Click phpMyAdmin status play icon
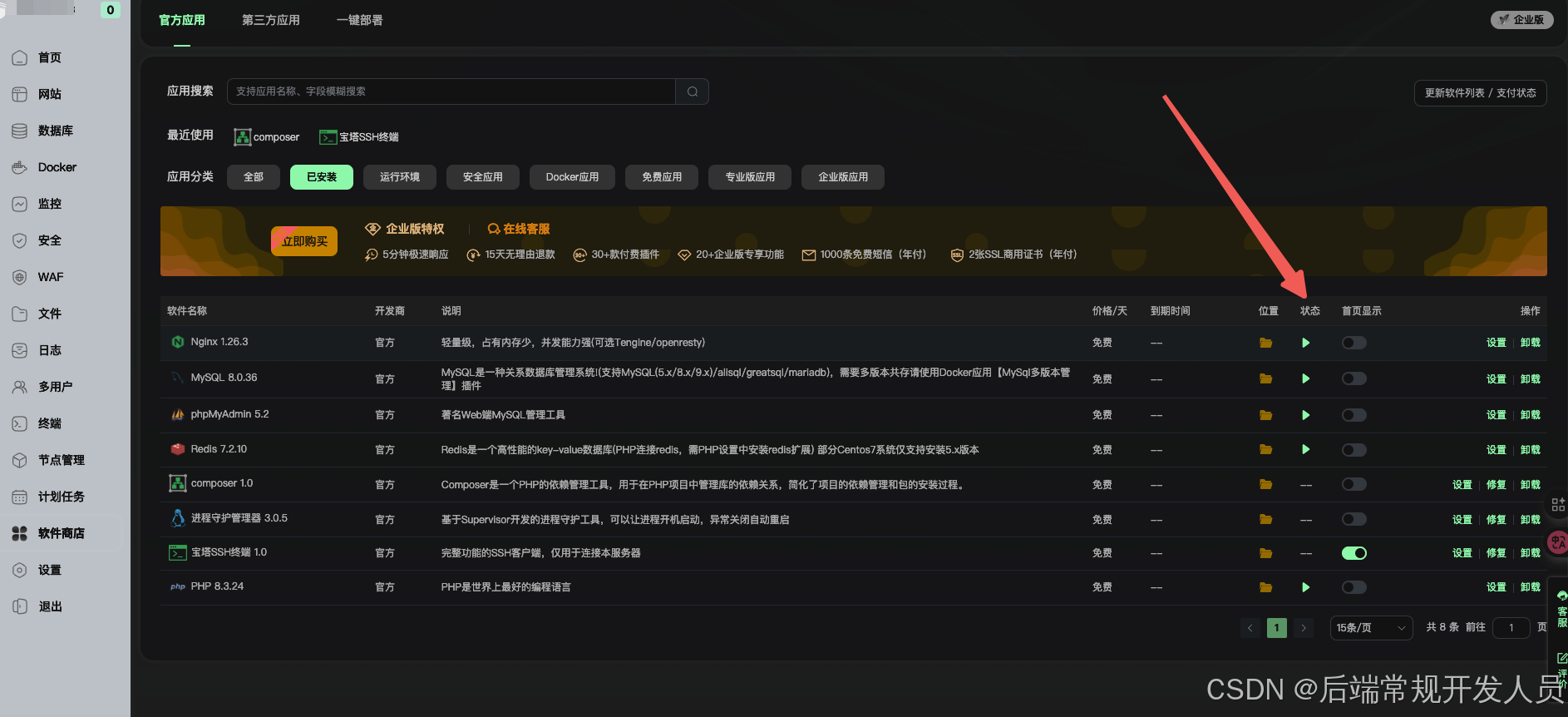 1306,415
